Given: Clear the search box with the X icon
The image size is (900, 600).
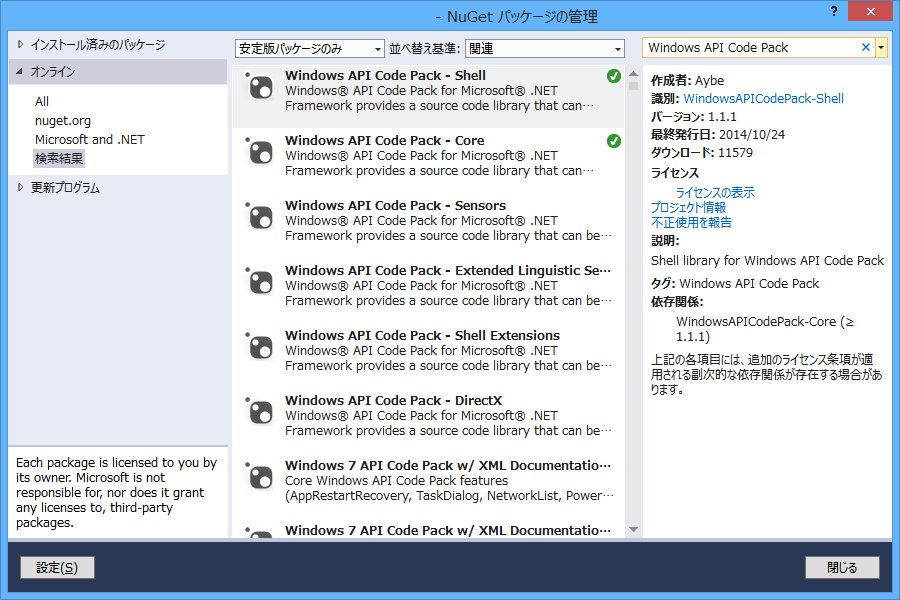Looking at the screenshot, I should pos(866,47).
